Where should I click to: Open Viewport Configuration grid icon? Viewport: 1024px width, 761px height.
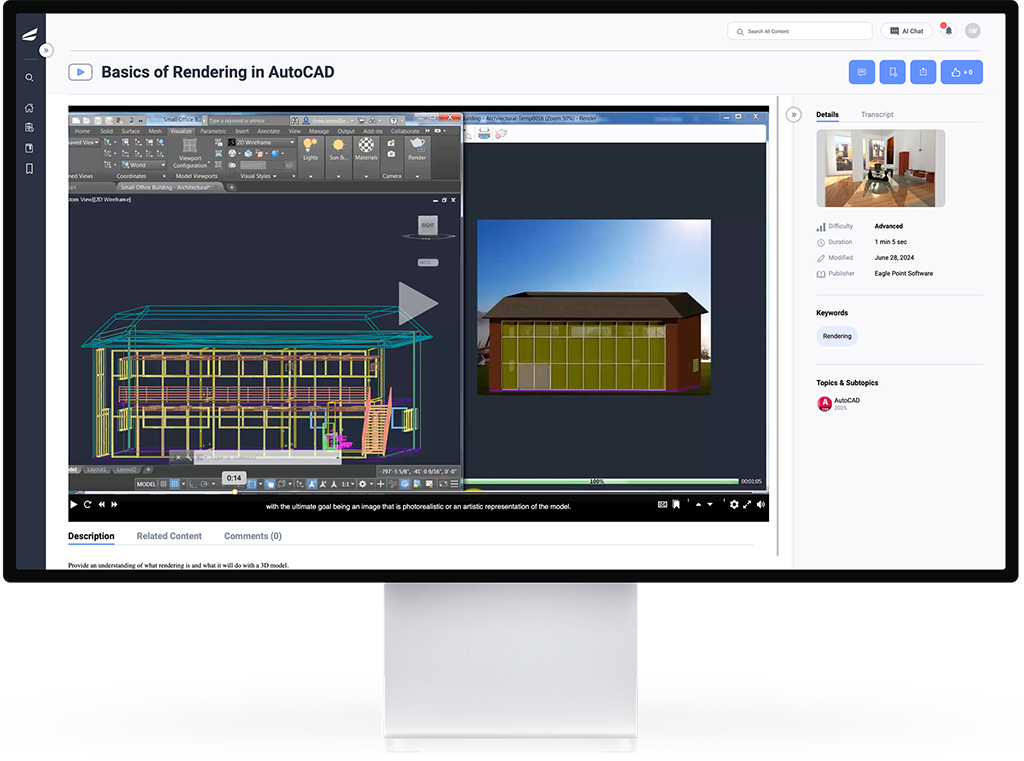click(189, 145)
